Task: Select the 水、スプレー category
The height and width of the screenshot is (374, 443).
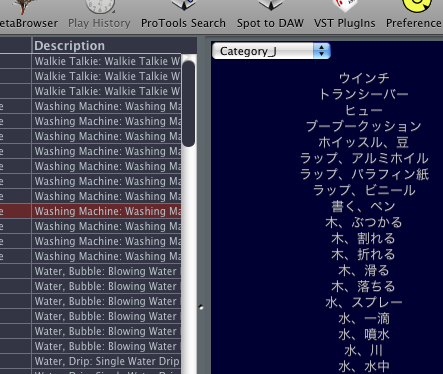Action: point(364,302)
